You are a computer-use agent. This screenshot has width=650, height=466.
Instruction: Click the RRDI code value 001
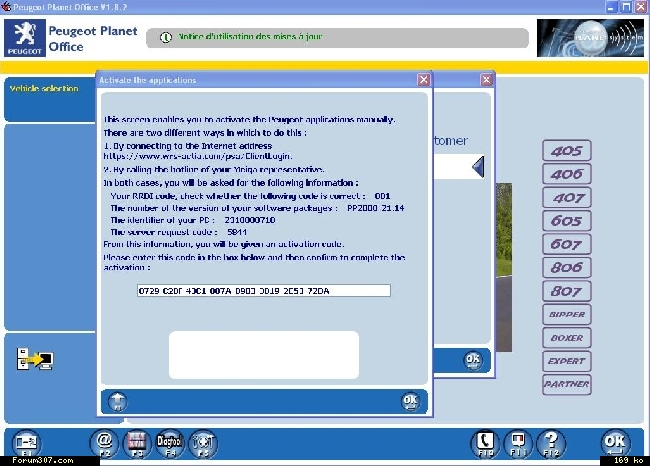click(x=382, y=196)
